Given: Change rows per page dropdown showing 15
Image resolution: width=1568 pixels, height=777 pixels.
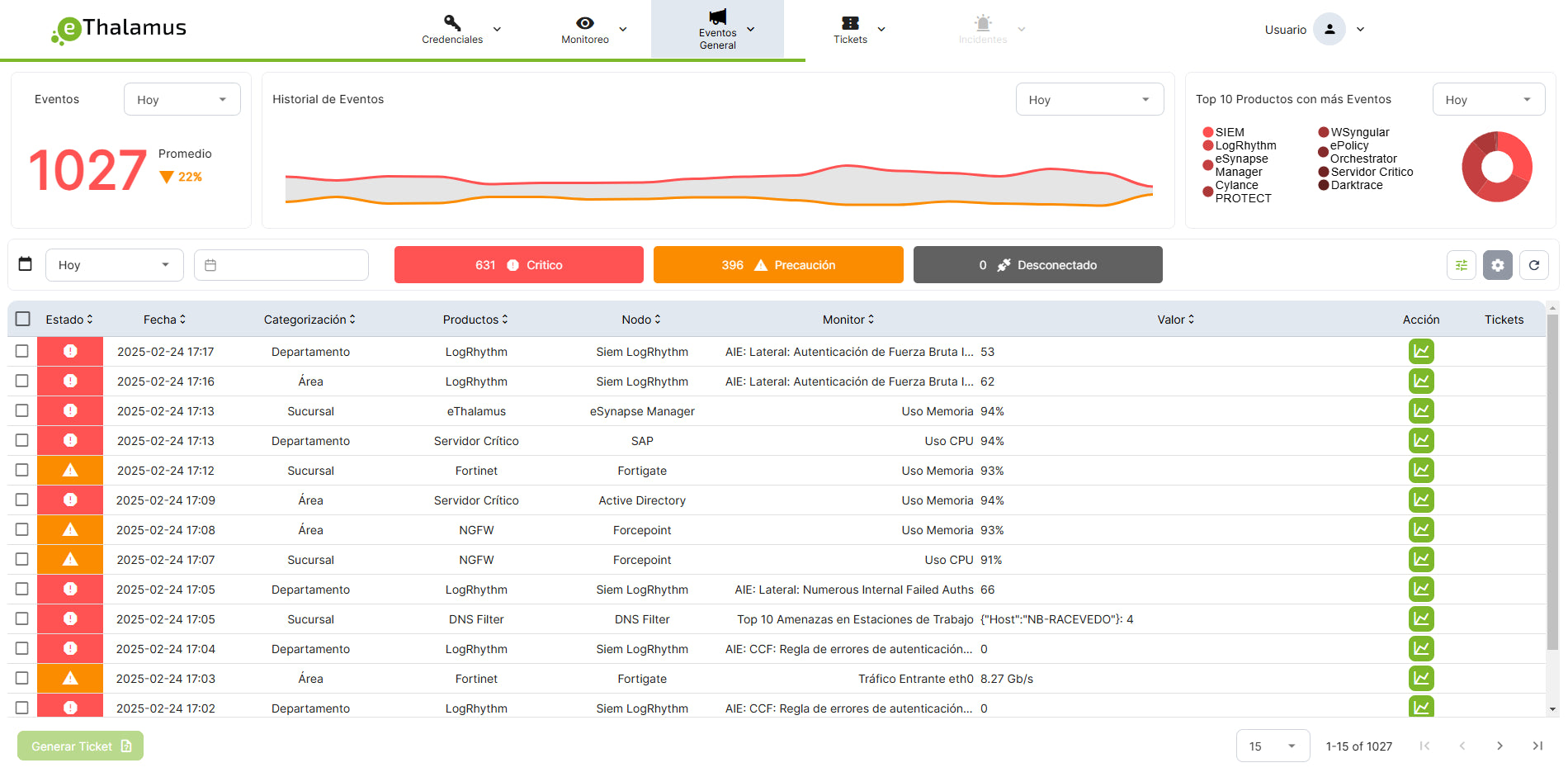Looking at the screenshot, I should [1272, 746].
